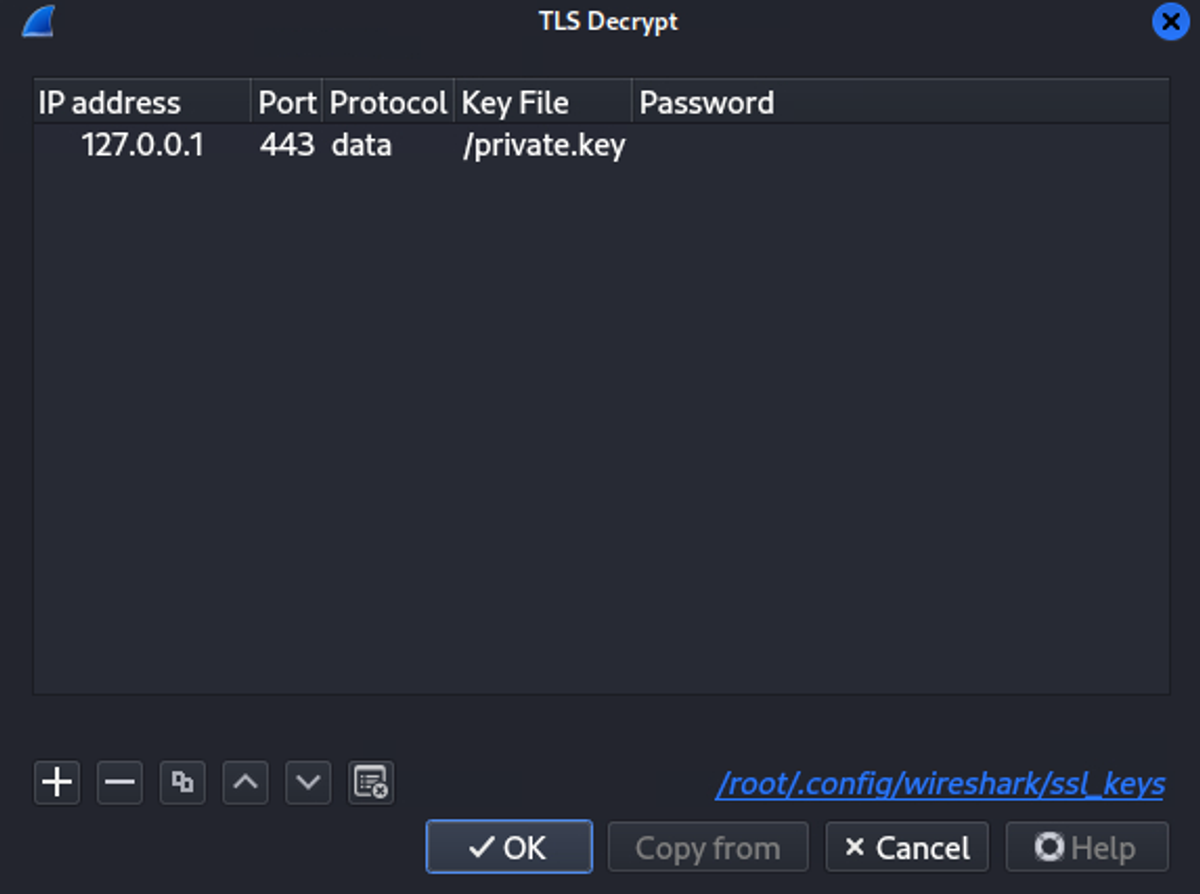Sort by IP address column header
The image size is (1200, 894).
point(142,102)
